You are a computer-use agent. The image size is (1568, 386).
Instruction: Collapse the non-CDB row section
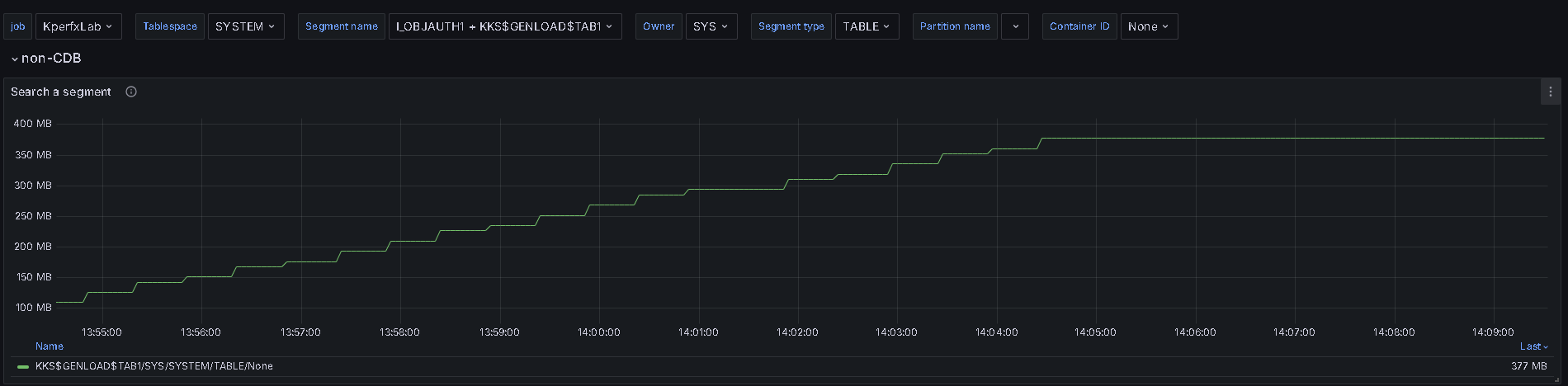[x=15, y=59]
